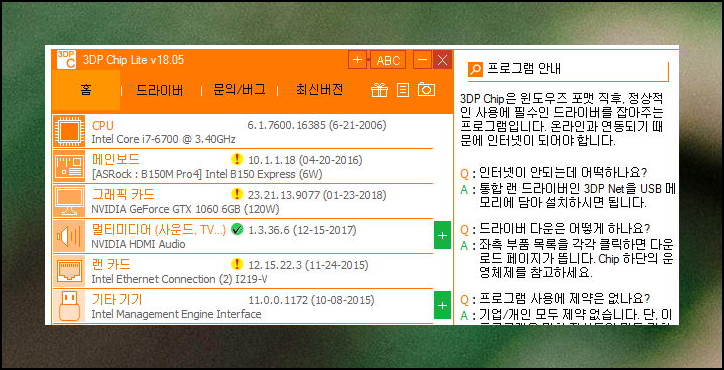
Task: Click version 23.21.13.9077 (01-23-2018)
Action: [x=317, y=195]
